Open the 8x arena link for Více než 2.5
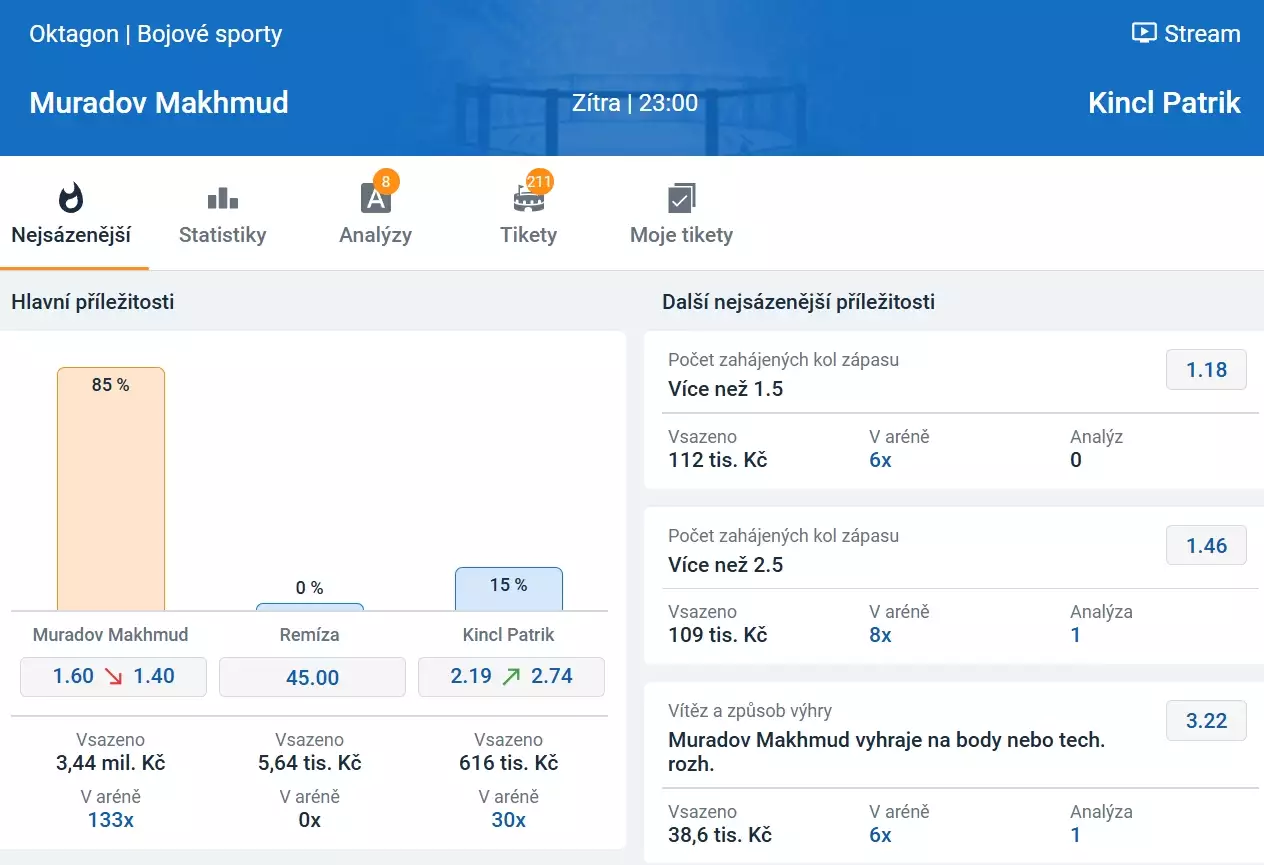Image resolution: width=1264 pixels, height=865 pixels. tap(880, 635)
